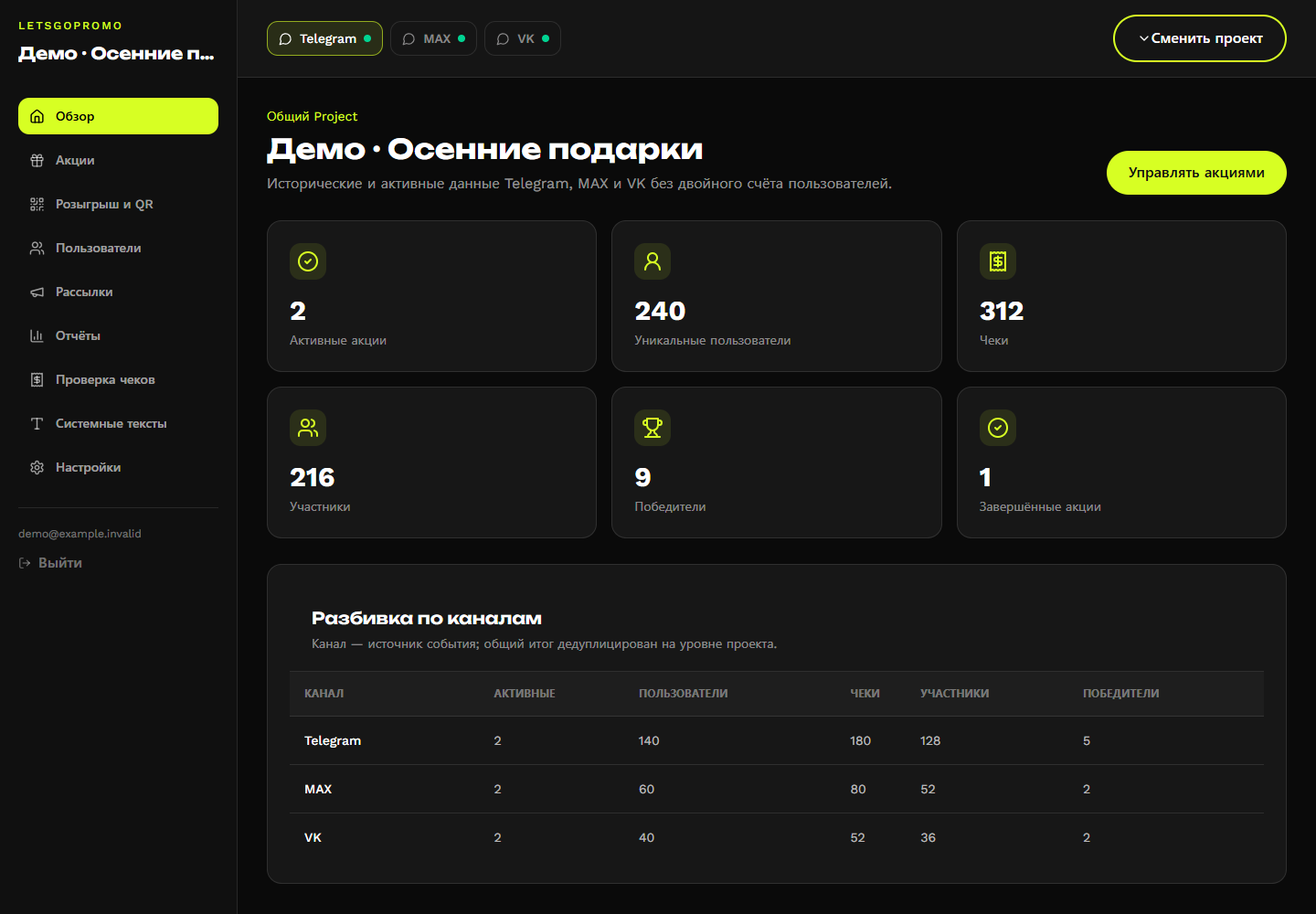Click the 1 Завершённые акции card
Image resolution: width=1316 pixels, height=914 pixels.
point(1121,462)
